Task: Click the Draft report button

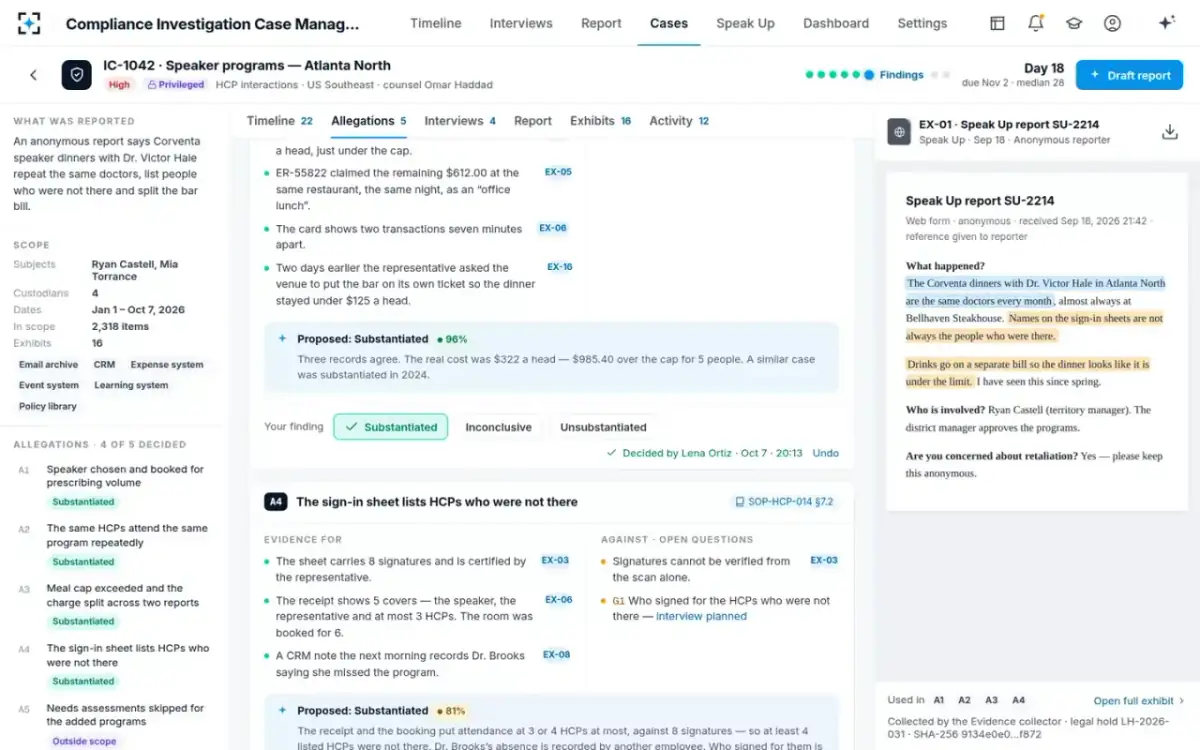Action: coord(1129,75)
